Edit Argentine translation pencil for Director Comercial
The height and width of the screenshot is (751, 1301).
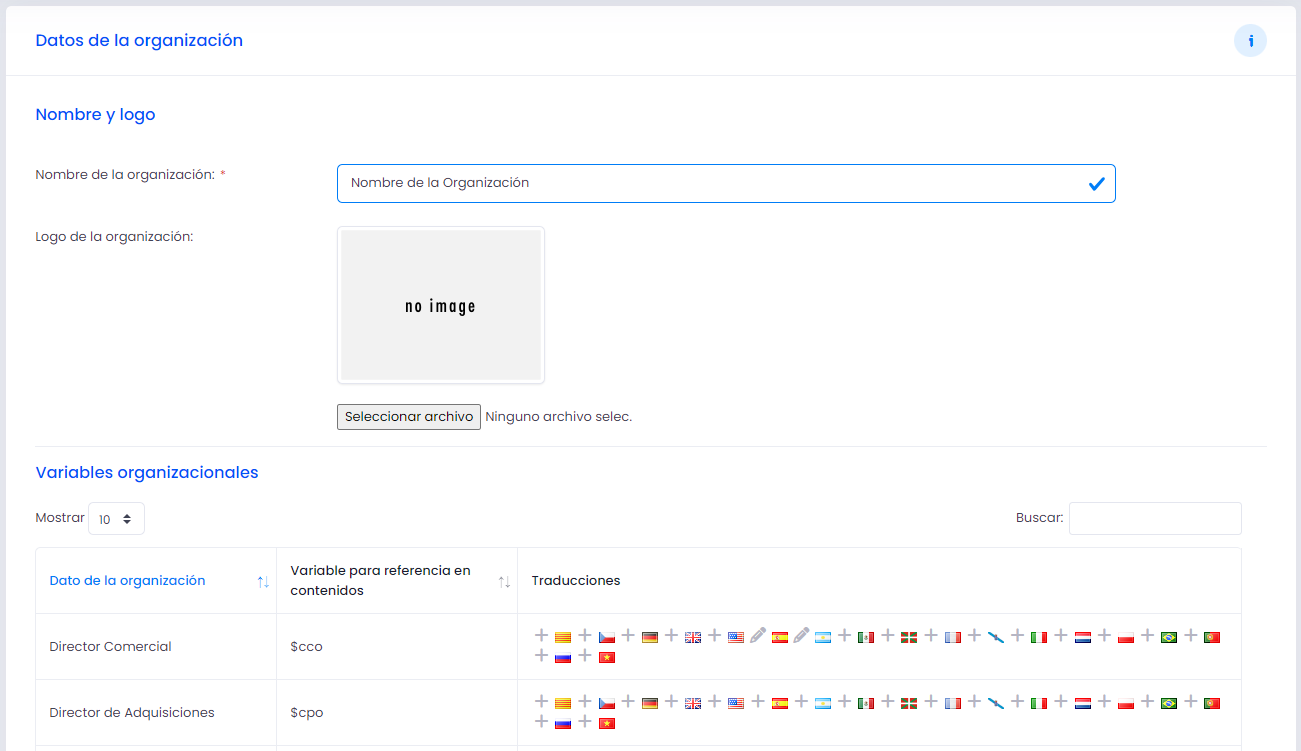801,636
